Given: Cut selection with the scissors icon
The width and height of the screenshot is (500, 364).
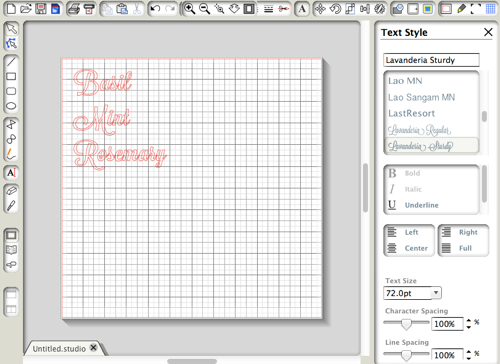Looking at the screenshot, I should (x=137, y=9).
